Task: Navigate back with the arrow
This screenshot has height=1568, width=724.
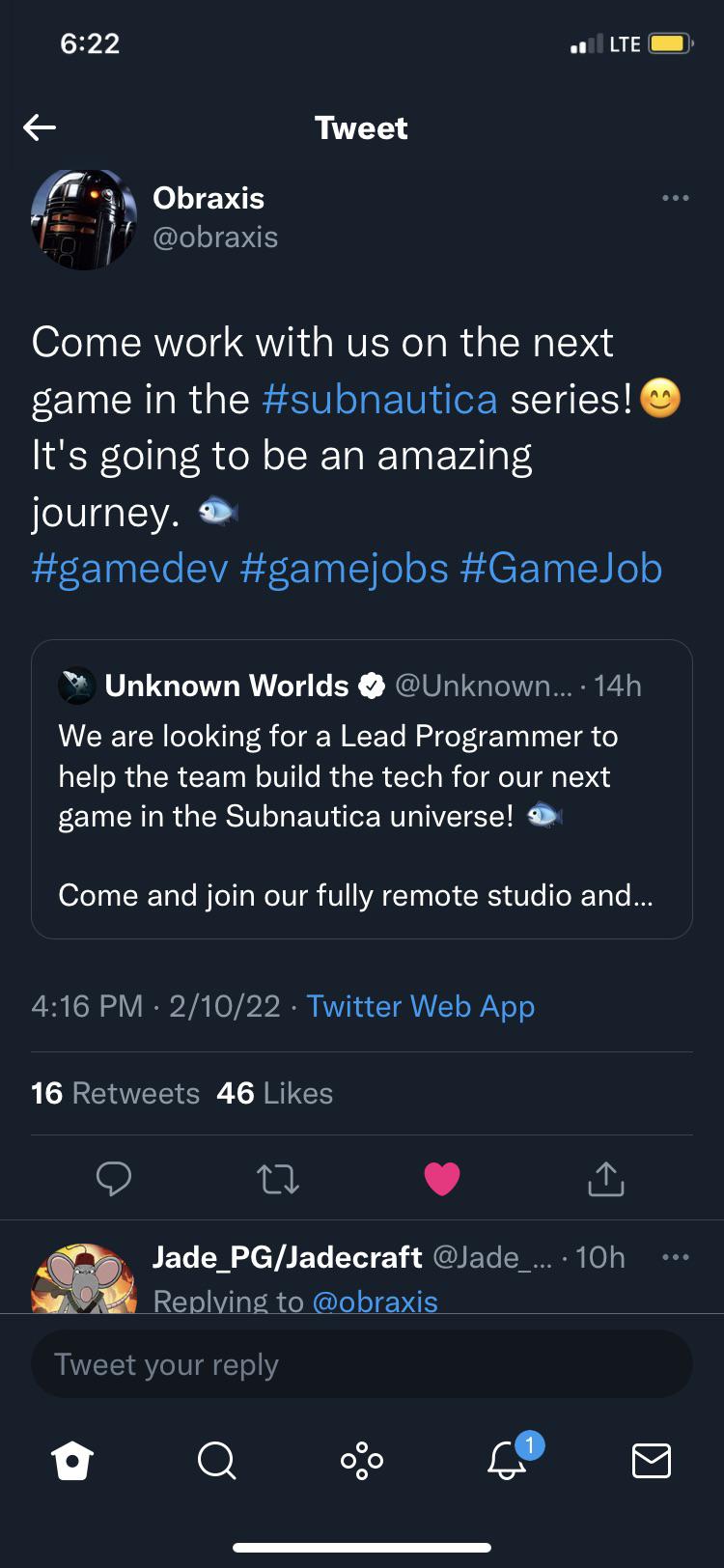Action: 40,126
